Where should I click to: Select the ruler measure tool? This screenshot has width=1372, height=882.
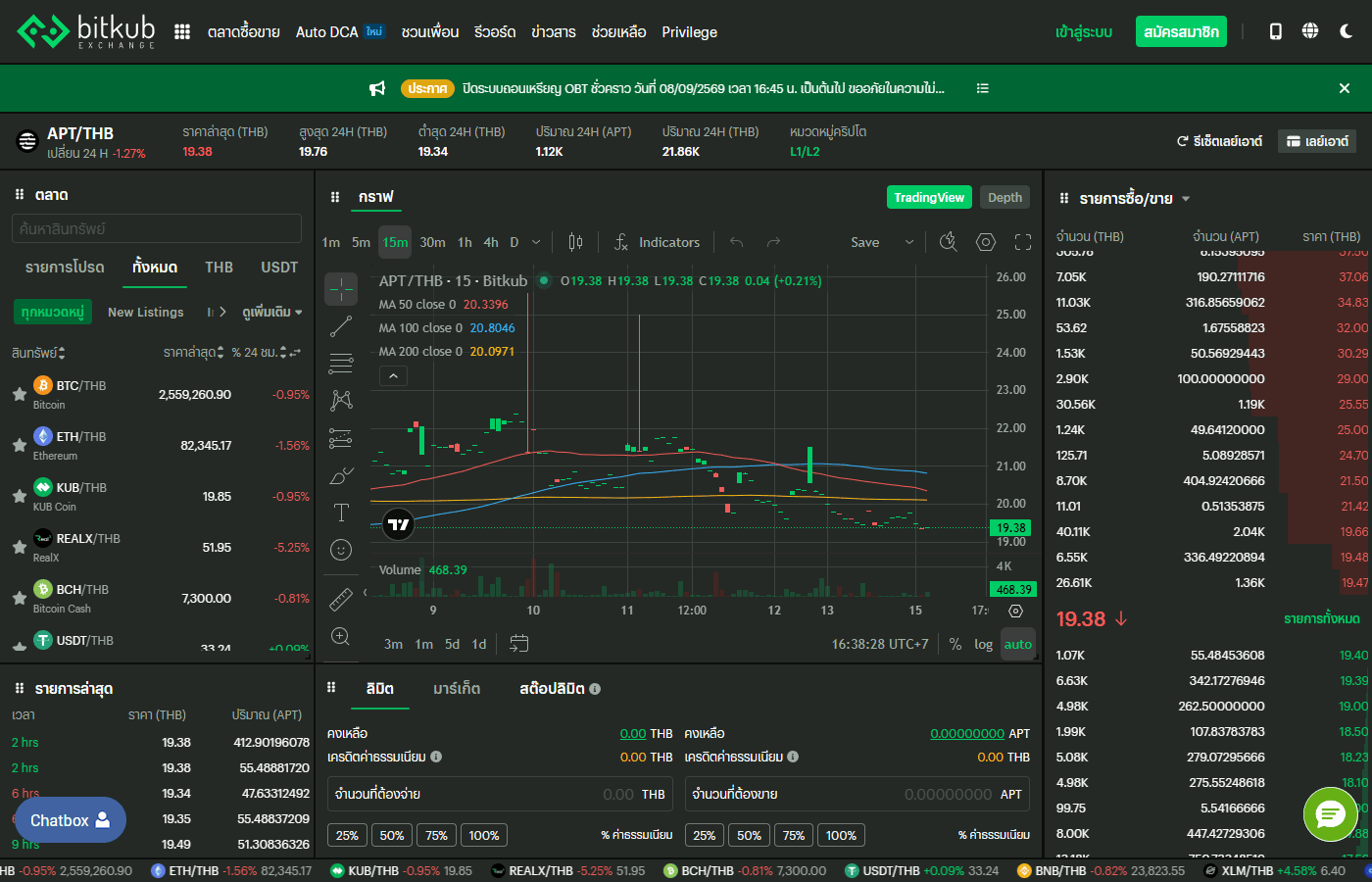click(341, 598)
